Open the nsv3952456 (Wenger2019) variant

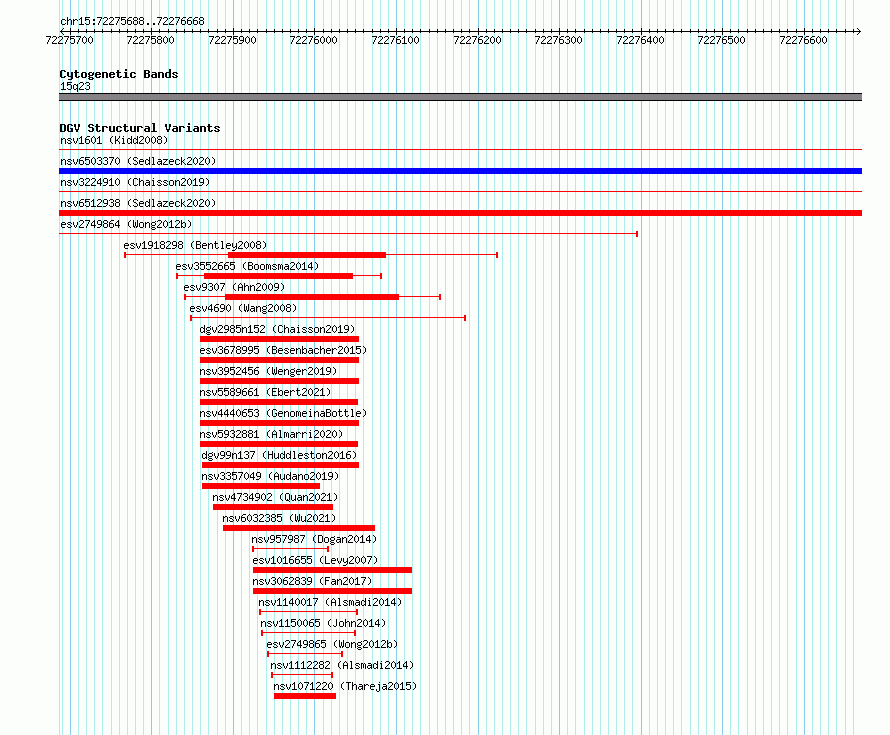click(x=268, y=371)
